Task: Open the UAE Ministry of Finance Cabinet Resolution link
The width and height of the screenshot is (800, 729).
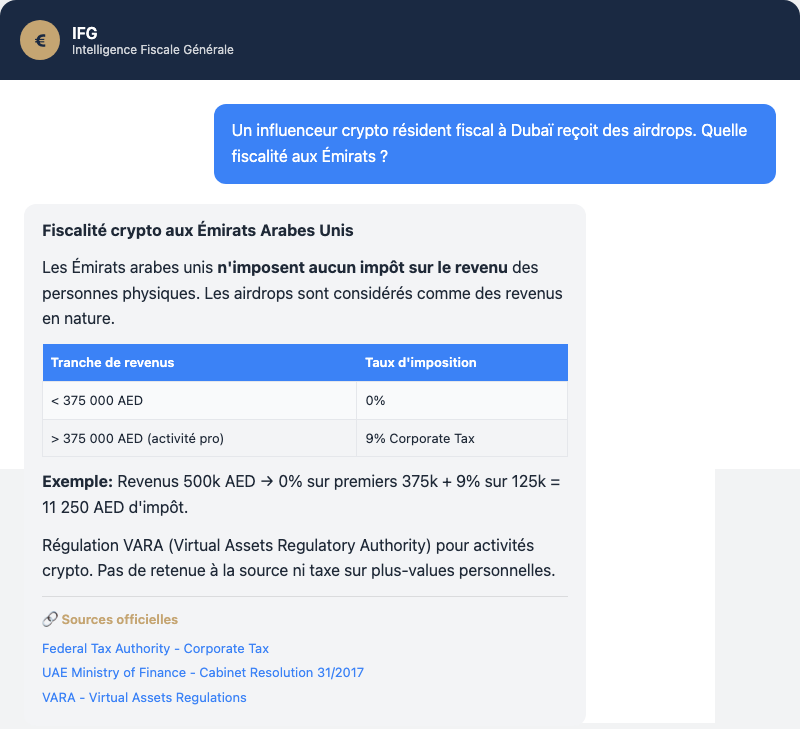Action: point(203,673)
